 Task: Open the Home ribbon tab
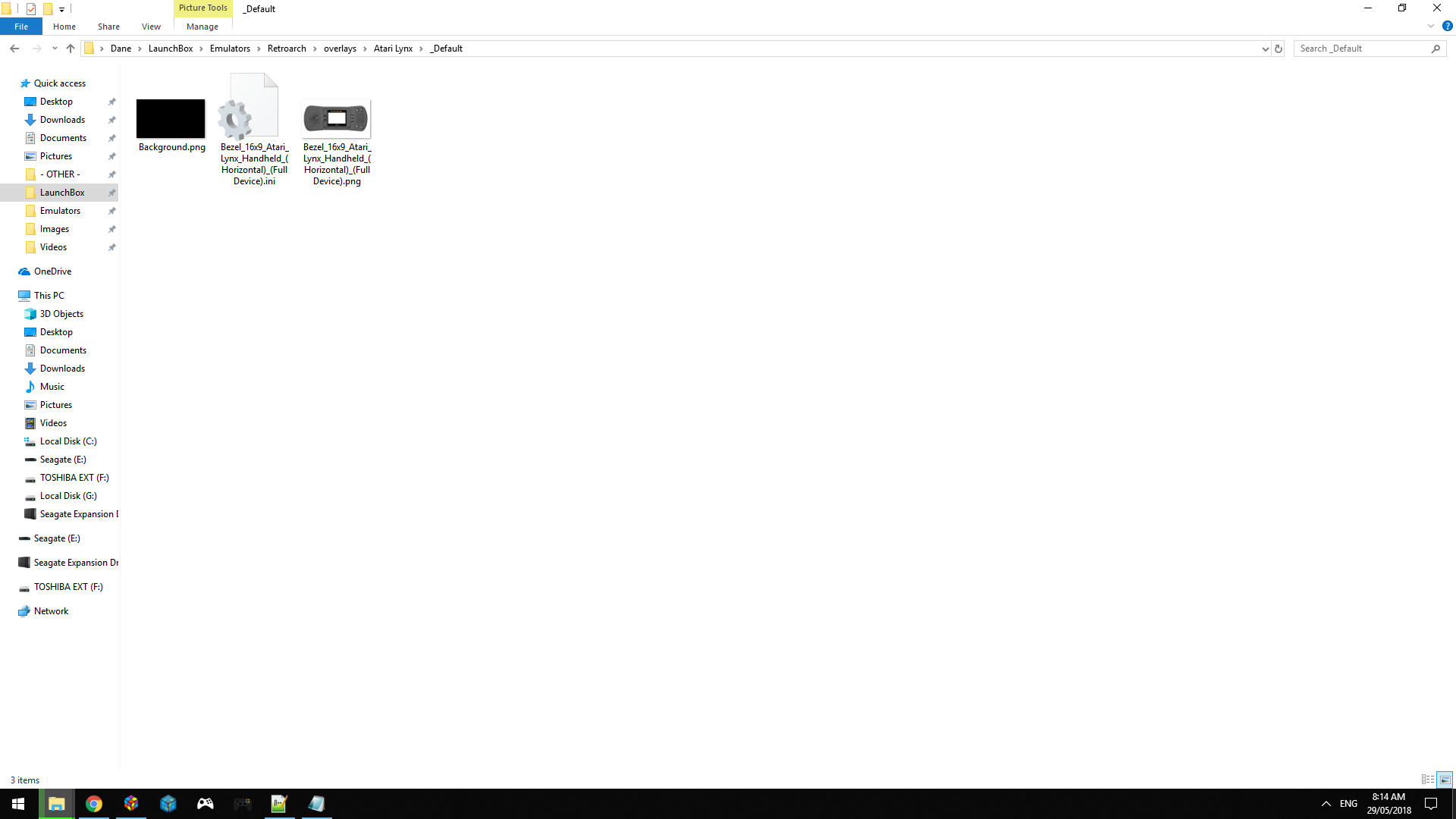click(x=64, y=27)
